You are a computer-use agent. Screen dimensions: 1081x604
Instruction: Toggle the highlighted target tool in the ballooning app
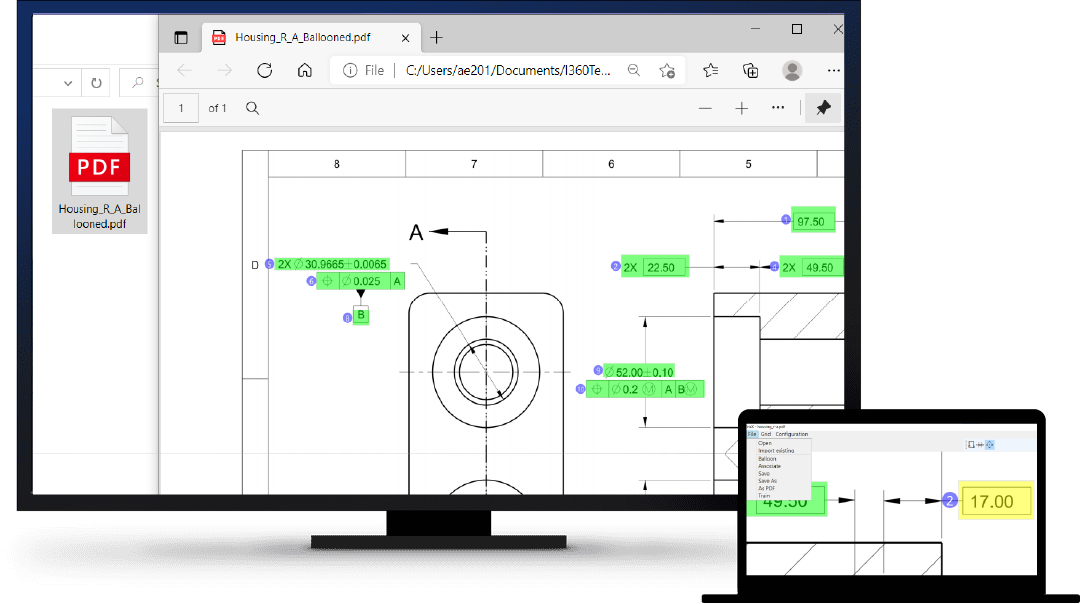[990, 444]
